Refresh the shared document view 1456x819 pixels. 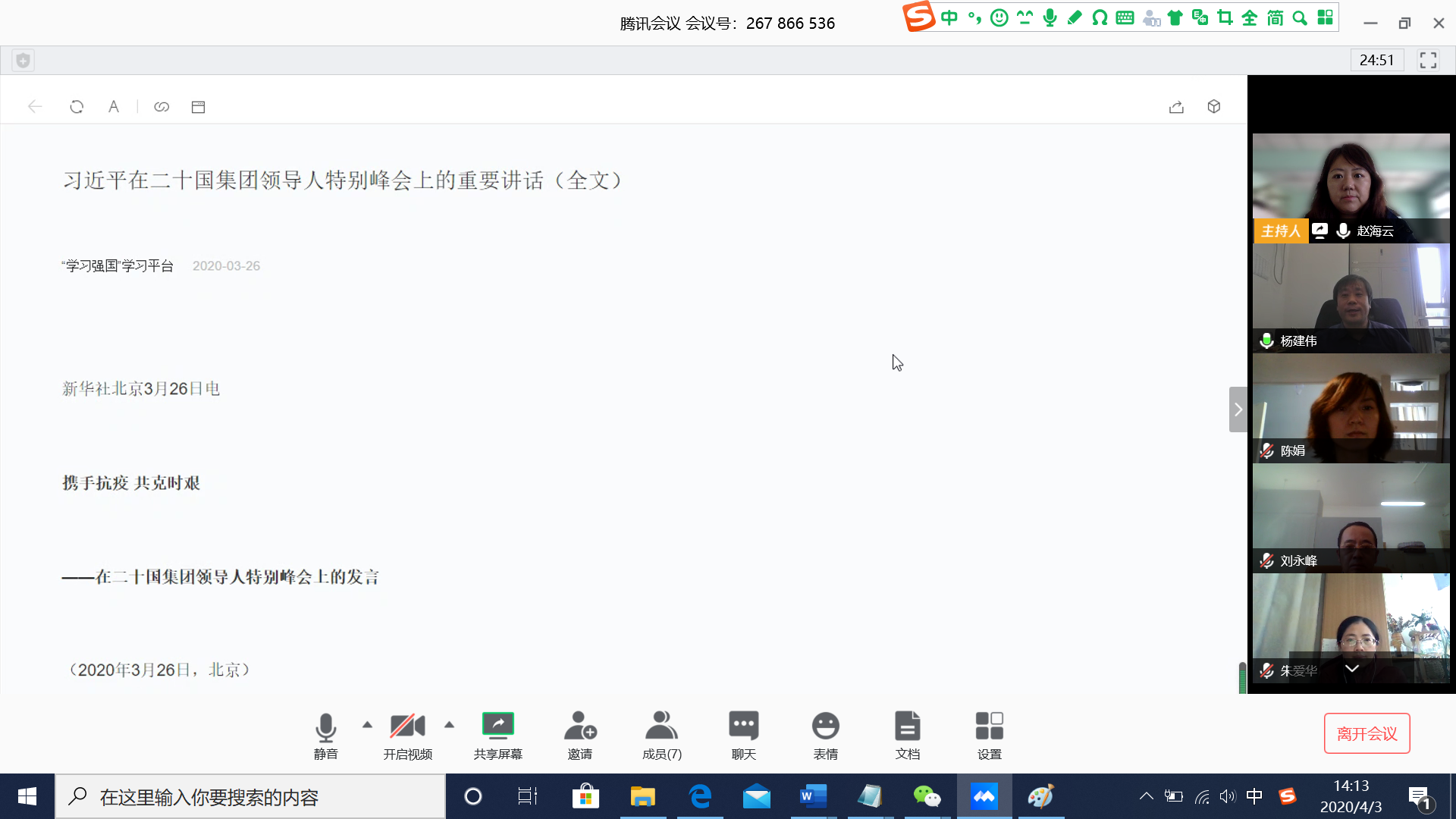(x=76, y=106)
